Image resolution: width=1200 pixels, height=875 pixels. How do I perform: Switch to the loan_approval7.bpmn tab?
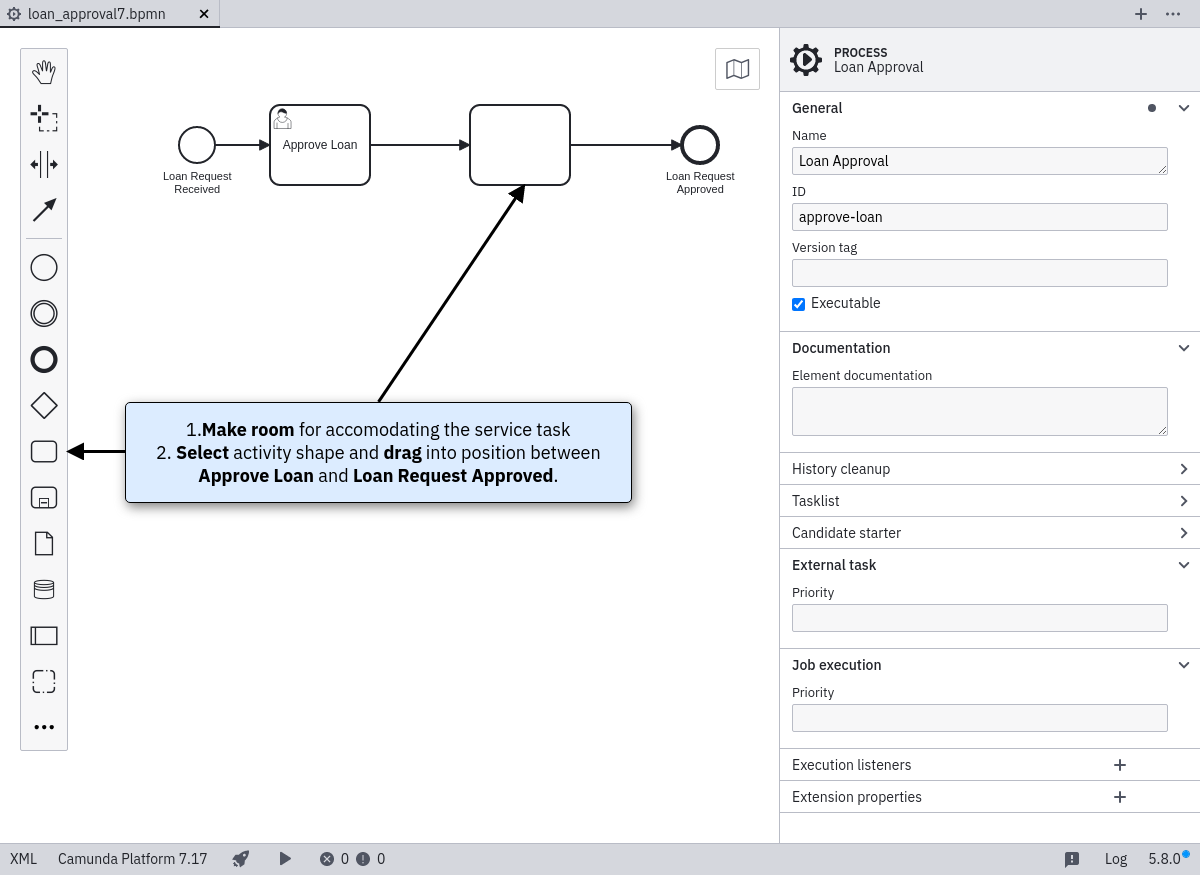[x=97, y=14]
